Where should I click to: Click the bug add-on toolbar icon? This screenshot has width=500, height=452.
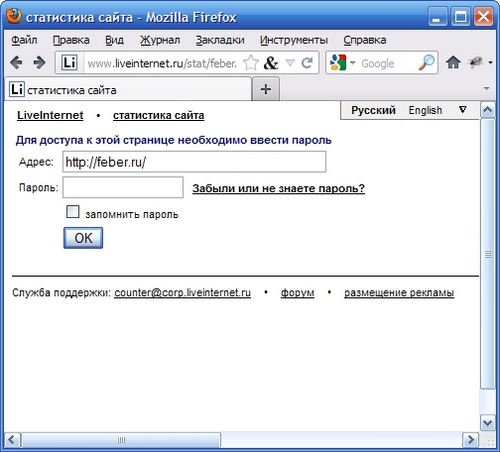[476, 62]
